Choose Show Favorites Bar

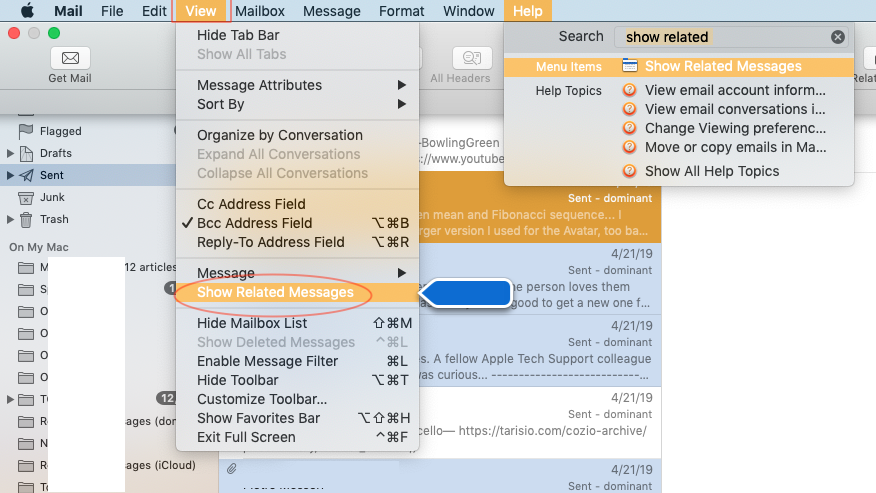pos(297,418)
